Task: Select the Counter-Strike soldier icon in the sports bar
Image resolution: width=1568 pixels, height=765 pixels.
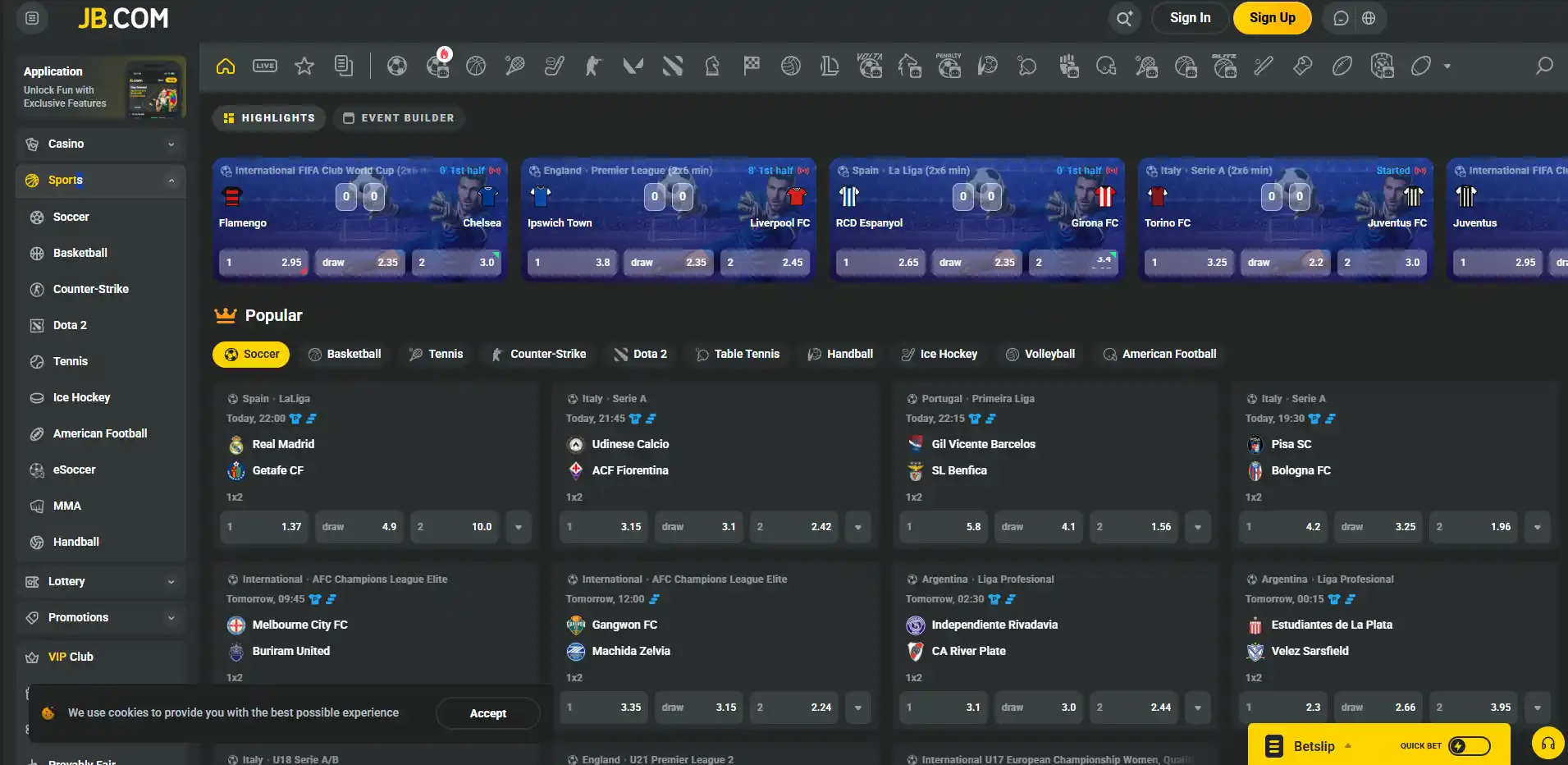Action: [594, 66]
